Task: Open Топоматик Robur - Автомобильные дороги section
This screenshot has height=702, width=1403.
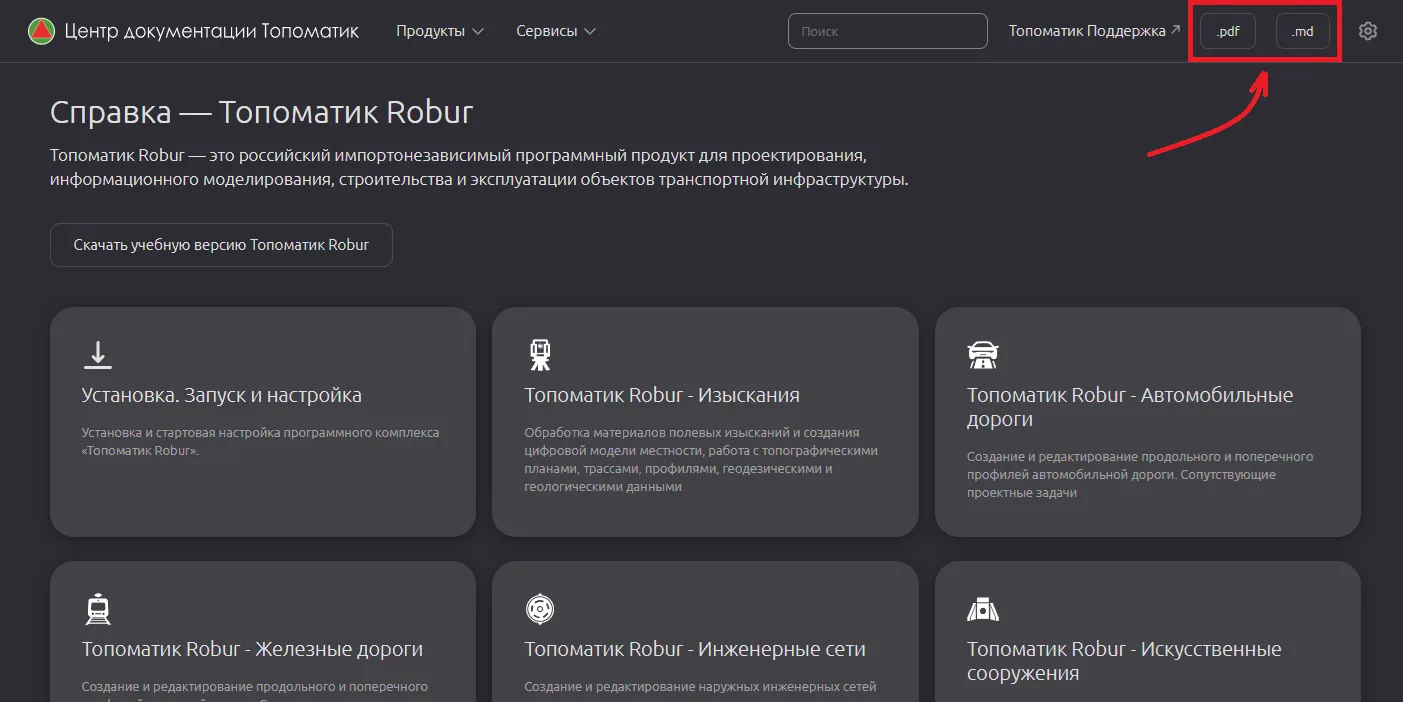Action: [1148, 422]
